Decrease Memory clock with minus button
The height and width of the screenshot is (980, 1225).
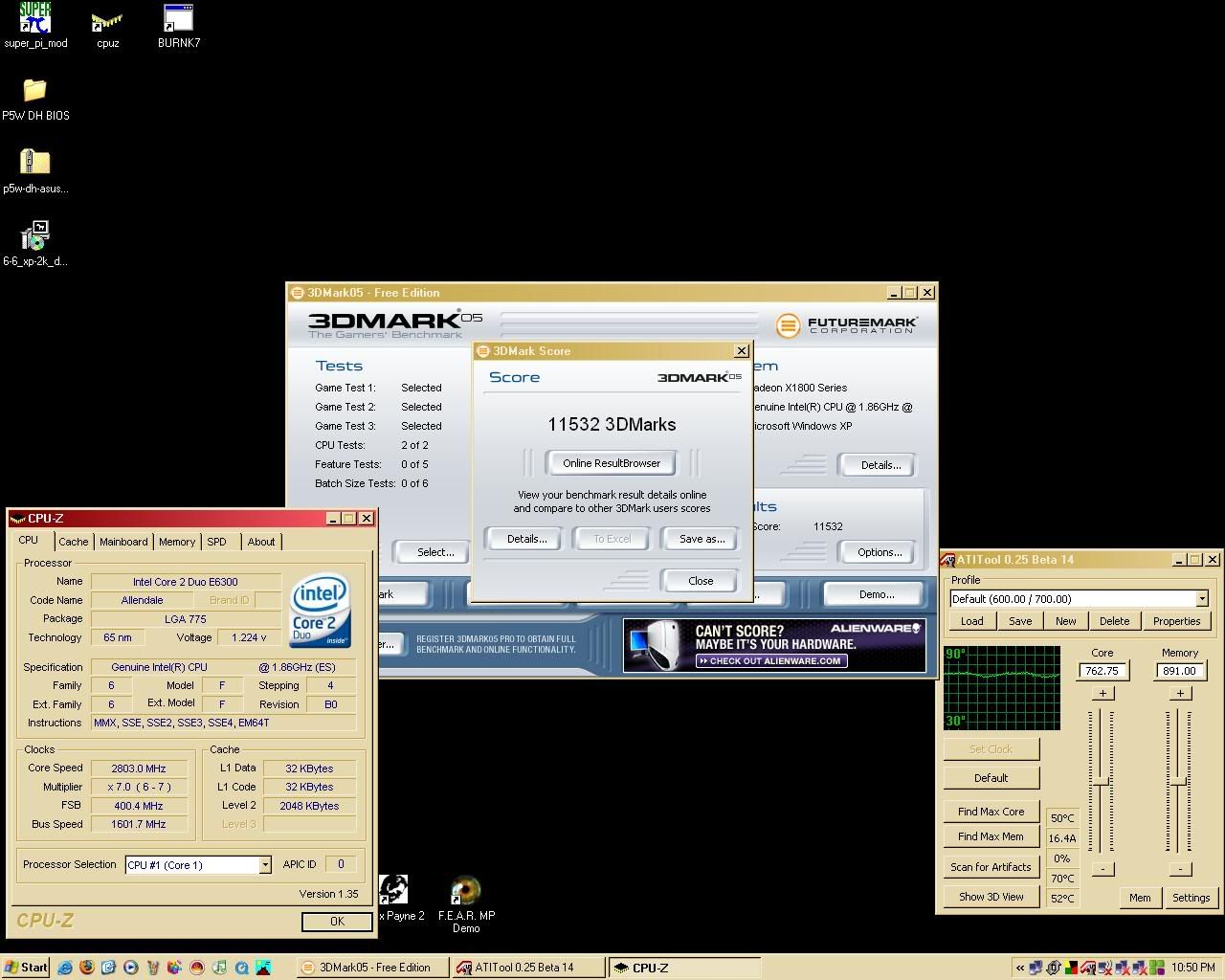tap(1180, 869)
